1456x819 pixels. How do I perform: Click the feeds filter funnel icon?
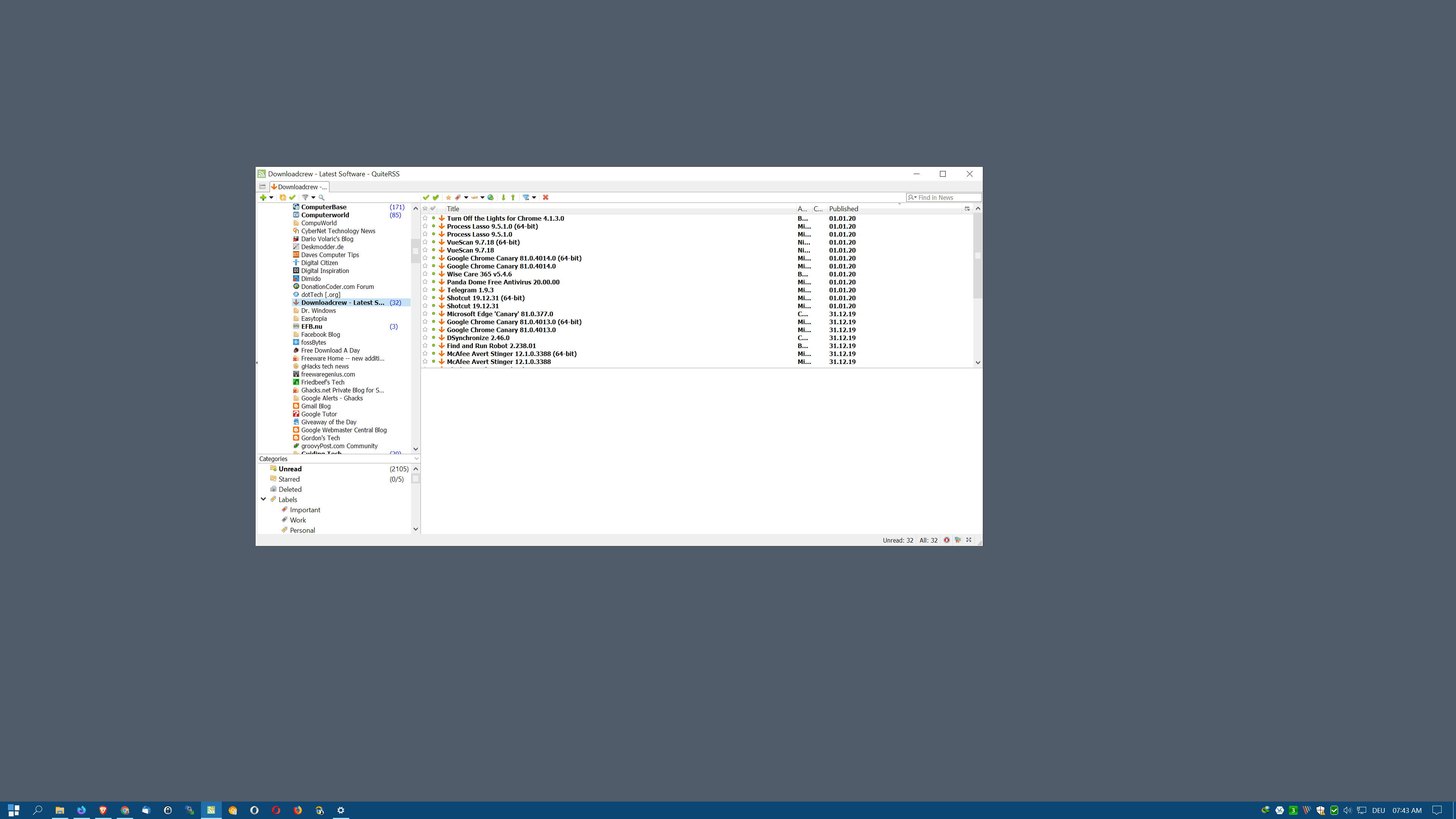click(305, 197)
